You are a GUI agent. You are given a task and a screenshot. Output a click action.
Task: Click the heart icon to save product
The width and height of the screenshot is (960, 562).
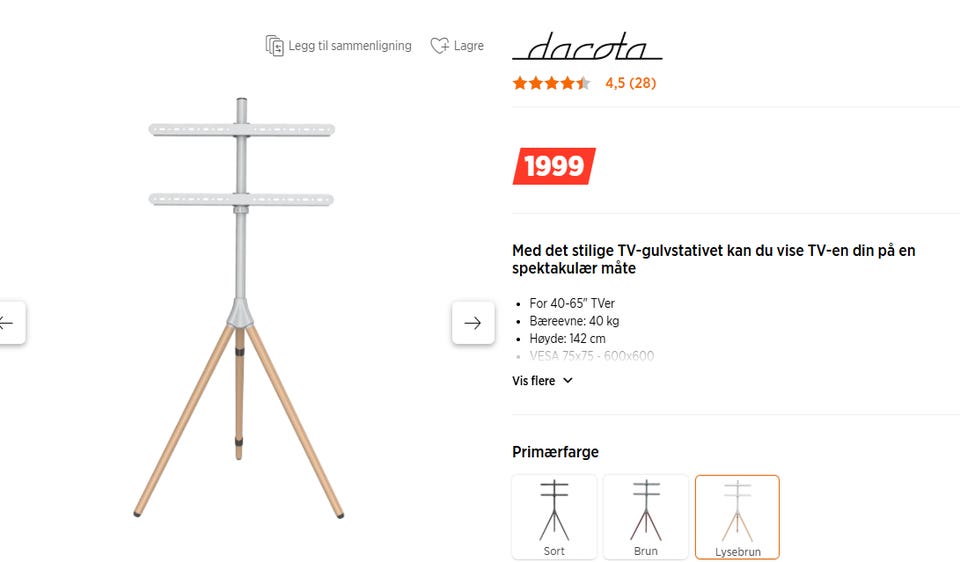(439, 45)
